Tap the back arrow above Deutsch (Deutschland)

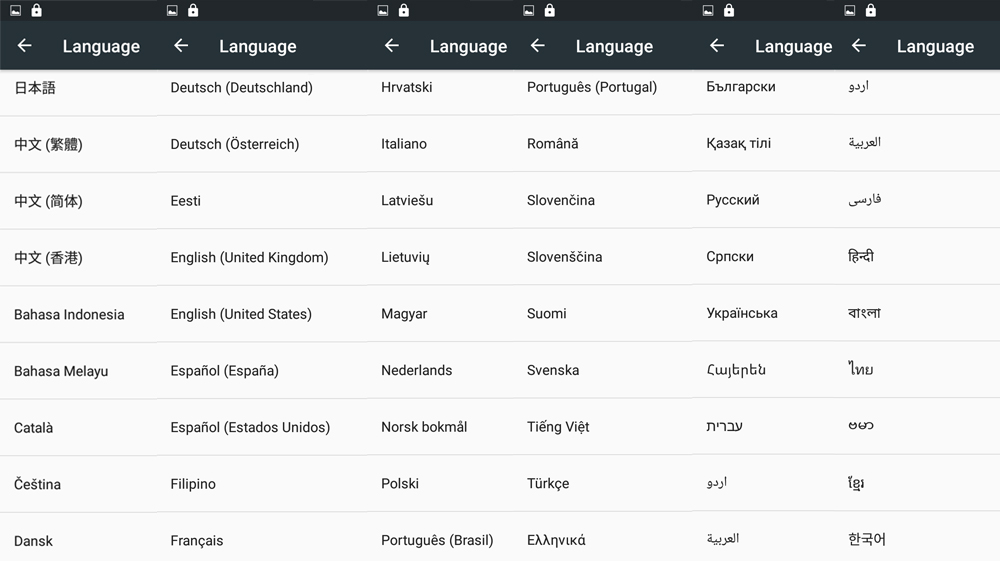pos(181,46)
